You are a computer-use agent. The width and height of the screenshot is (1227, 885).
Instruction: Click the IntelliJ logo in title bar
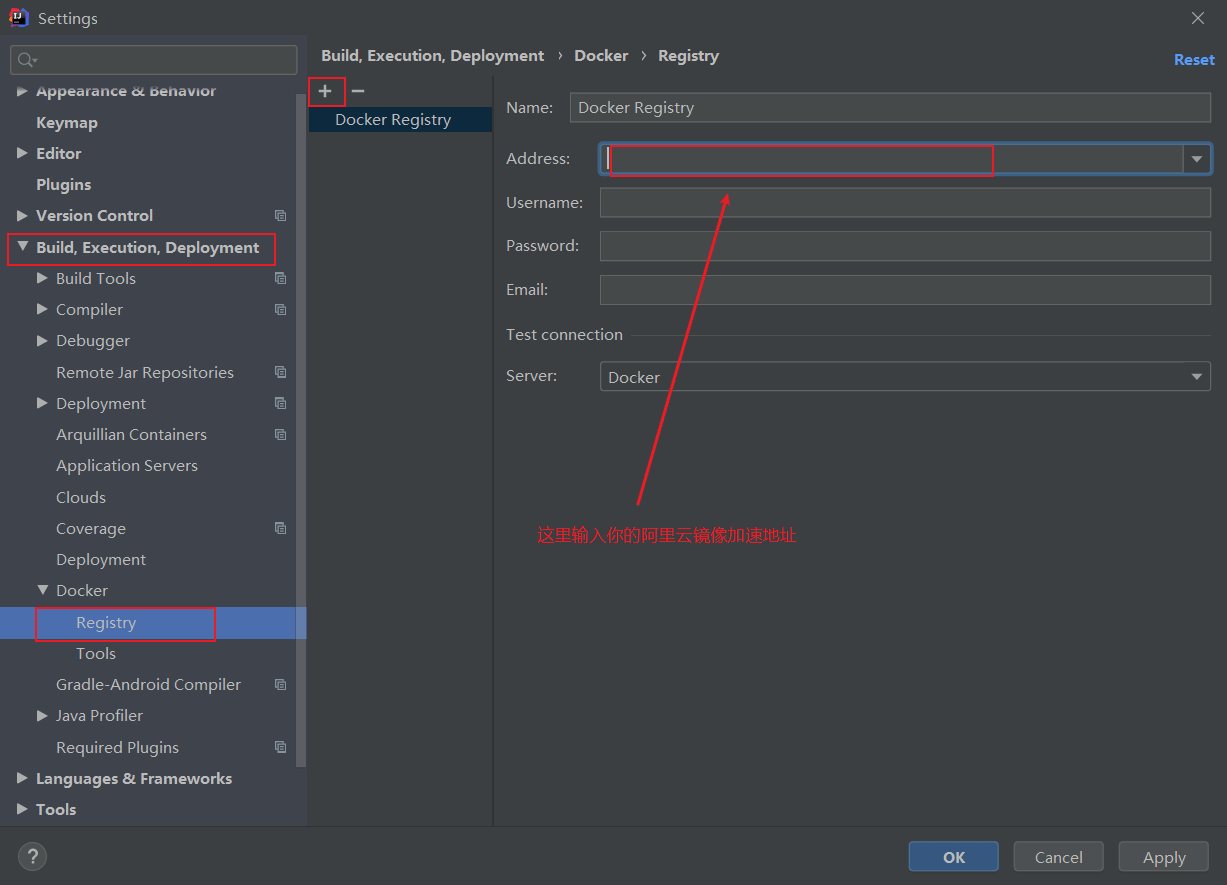18,17
